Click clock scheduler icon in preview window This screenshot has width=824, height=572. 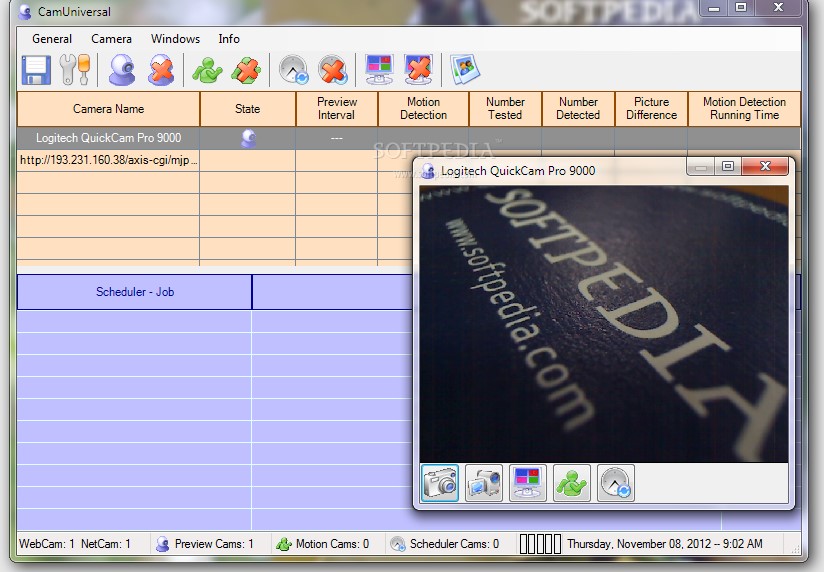click(x=616, y=483)
